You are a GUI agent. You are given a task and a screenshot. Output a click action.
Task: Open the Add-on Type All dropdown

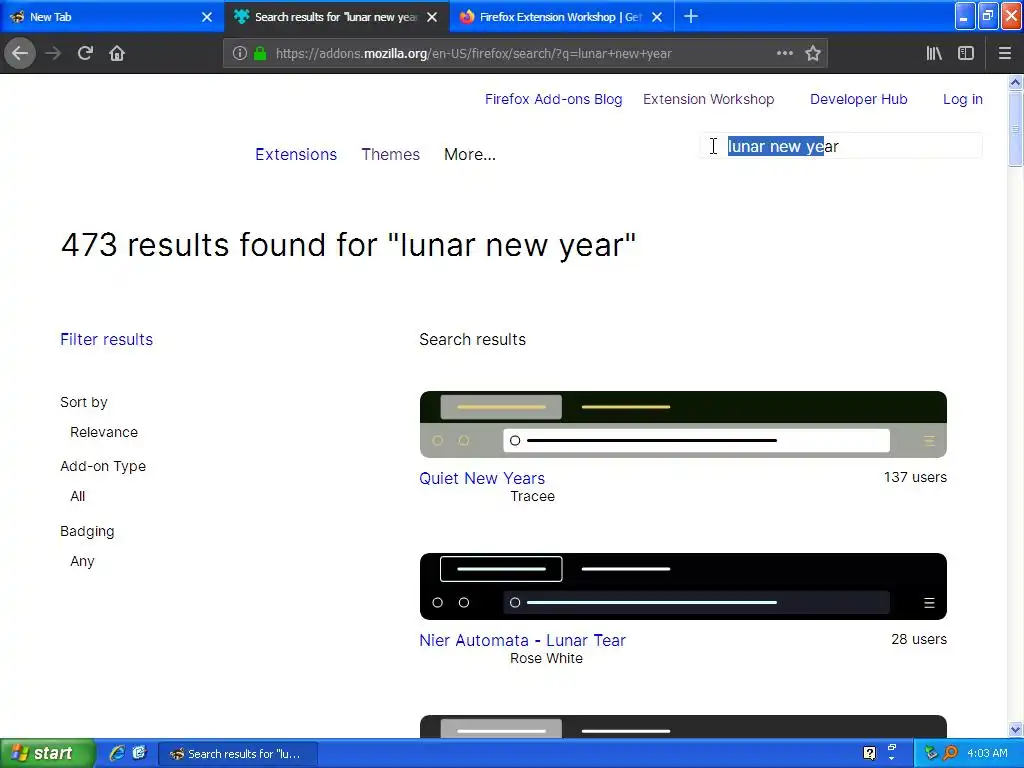(78, 496)
